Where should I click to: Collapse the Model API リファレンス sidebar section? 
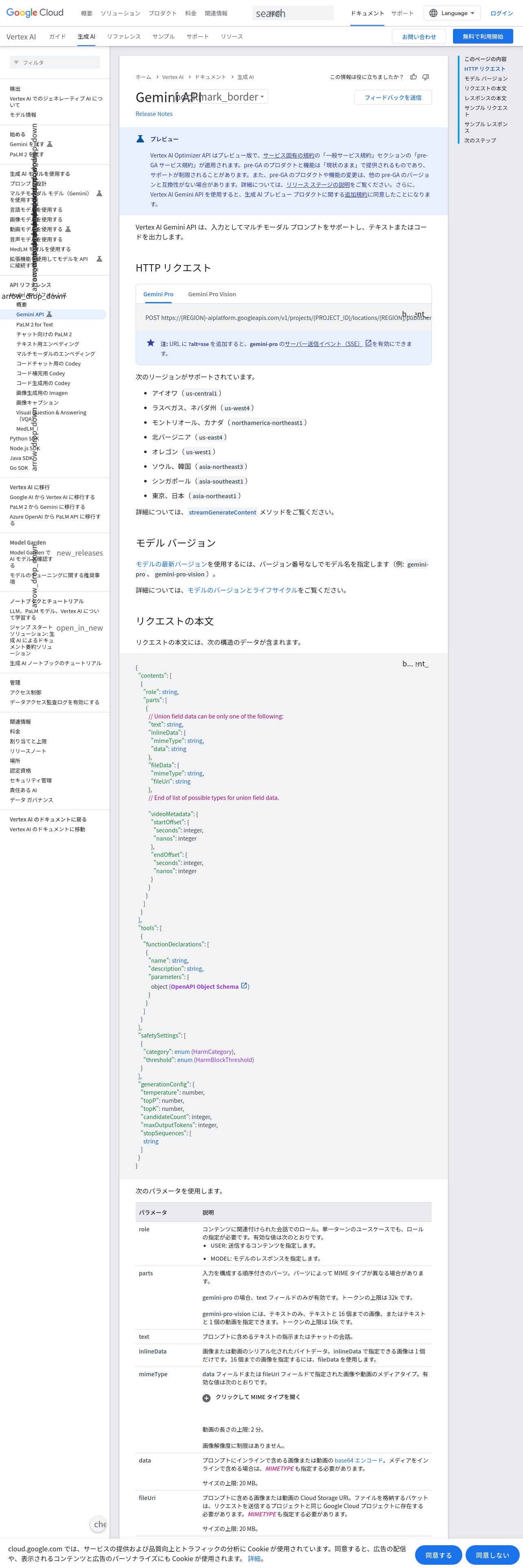tap(33, 296)
